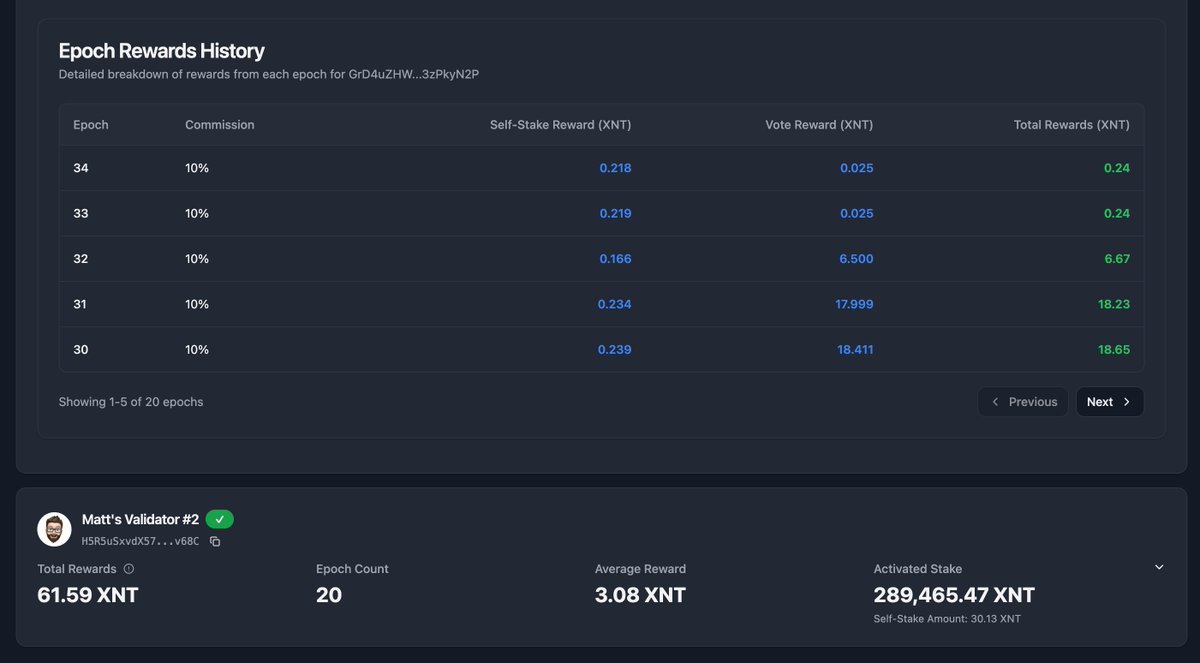Select the epoch 31 row number

pos(81,304)
